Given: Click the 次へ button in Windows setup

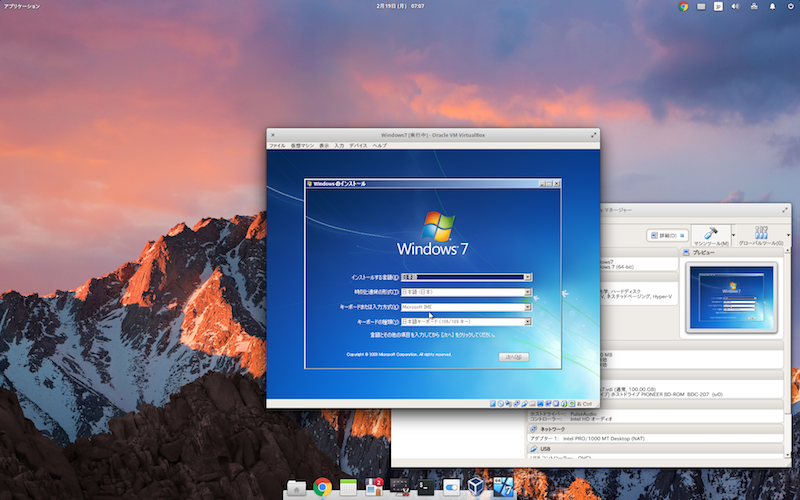Looking at the screenshot, I should click(513, 357).
